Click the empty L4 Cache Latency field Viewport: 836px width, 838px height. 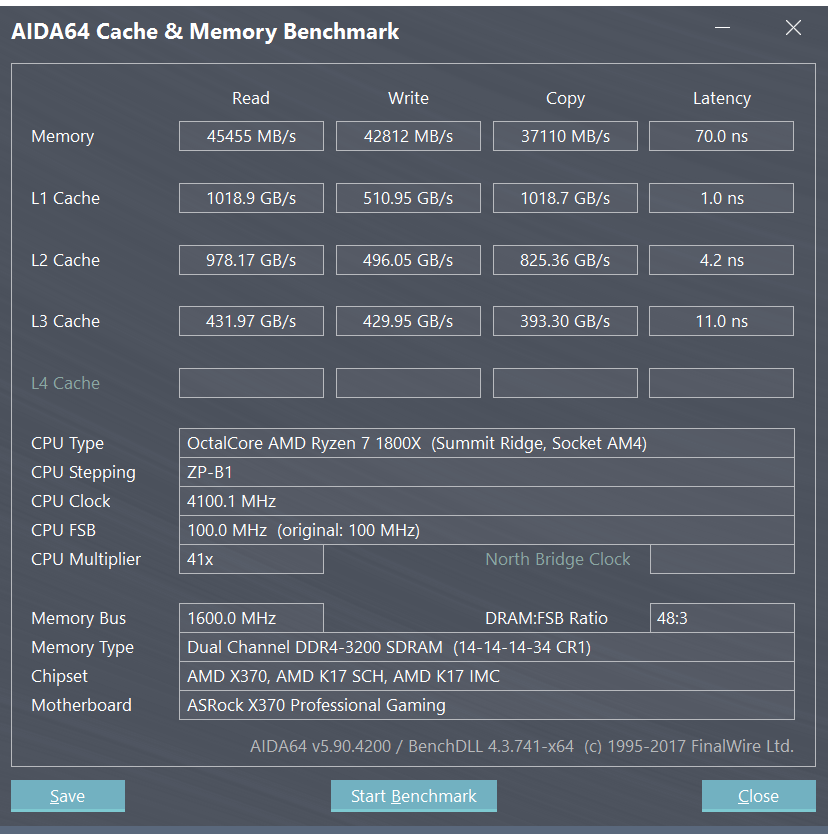pyautogui.click(x=722, y=383)
